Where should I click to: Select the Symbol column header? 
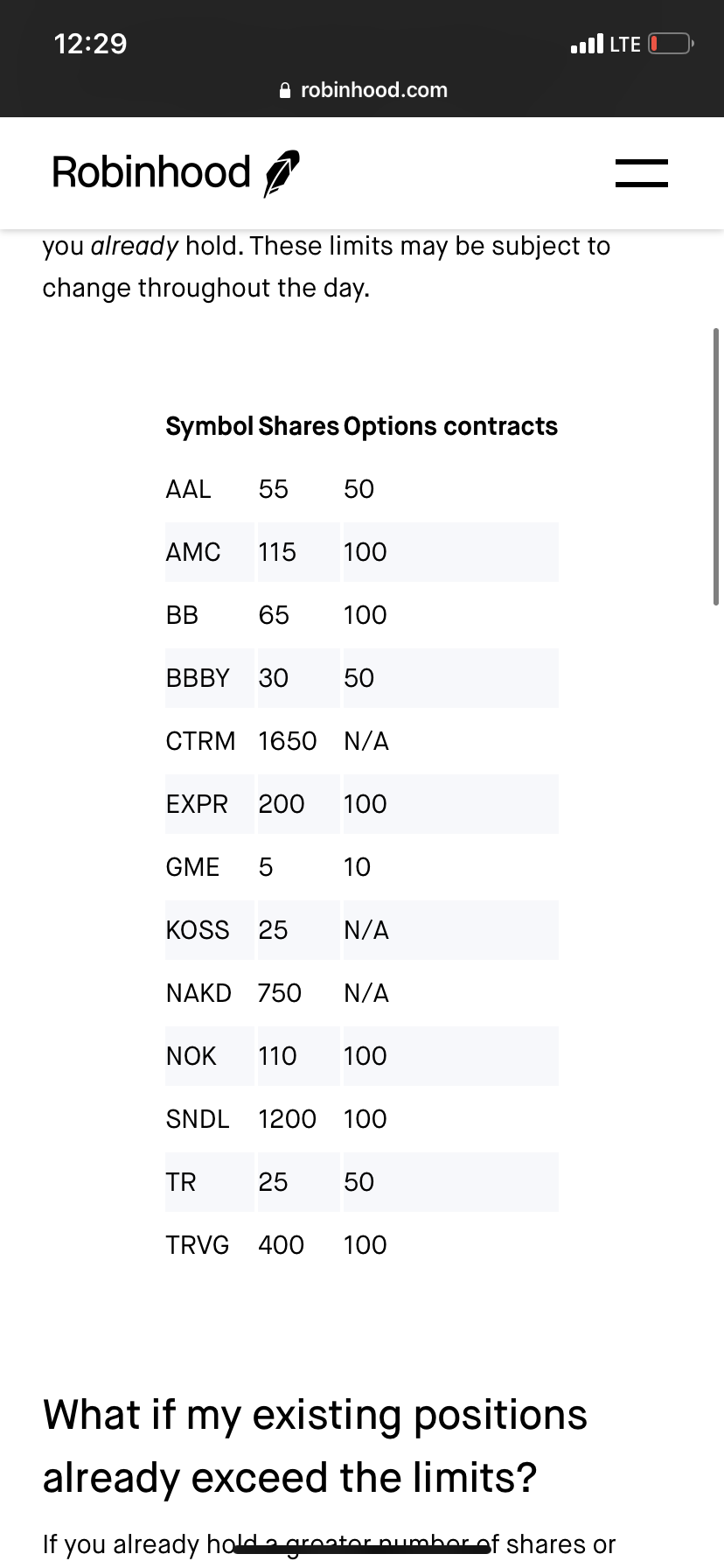point(209,426)
